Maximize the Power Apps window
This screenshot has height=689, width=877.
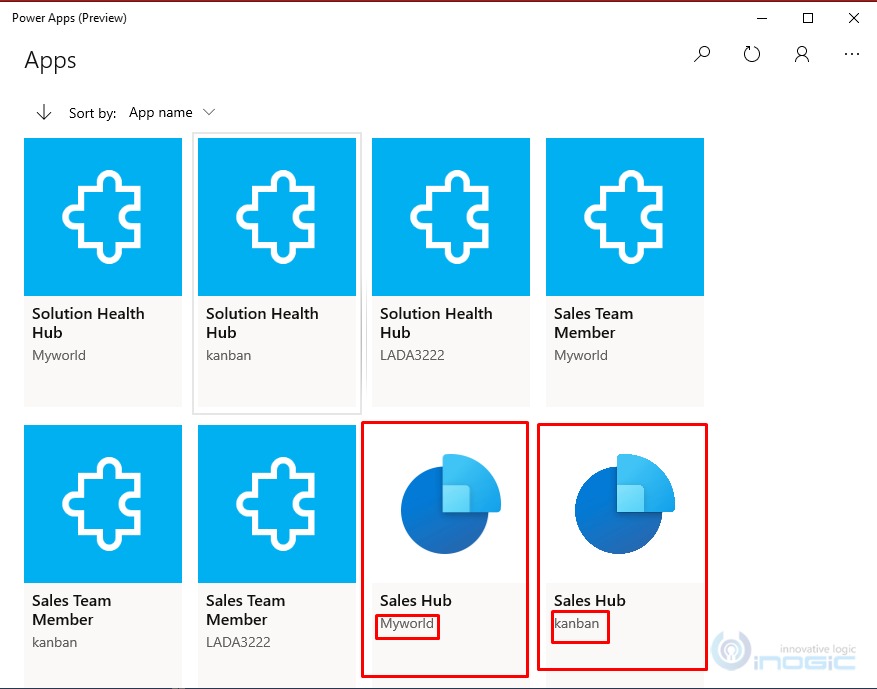coord(808,18)
